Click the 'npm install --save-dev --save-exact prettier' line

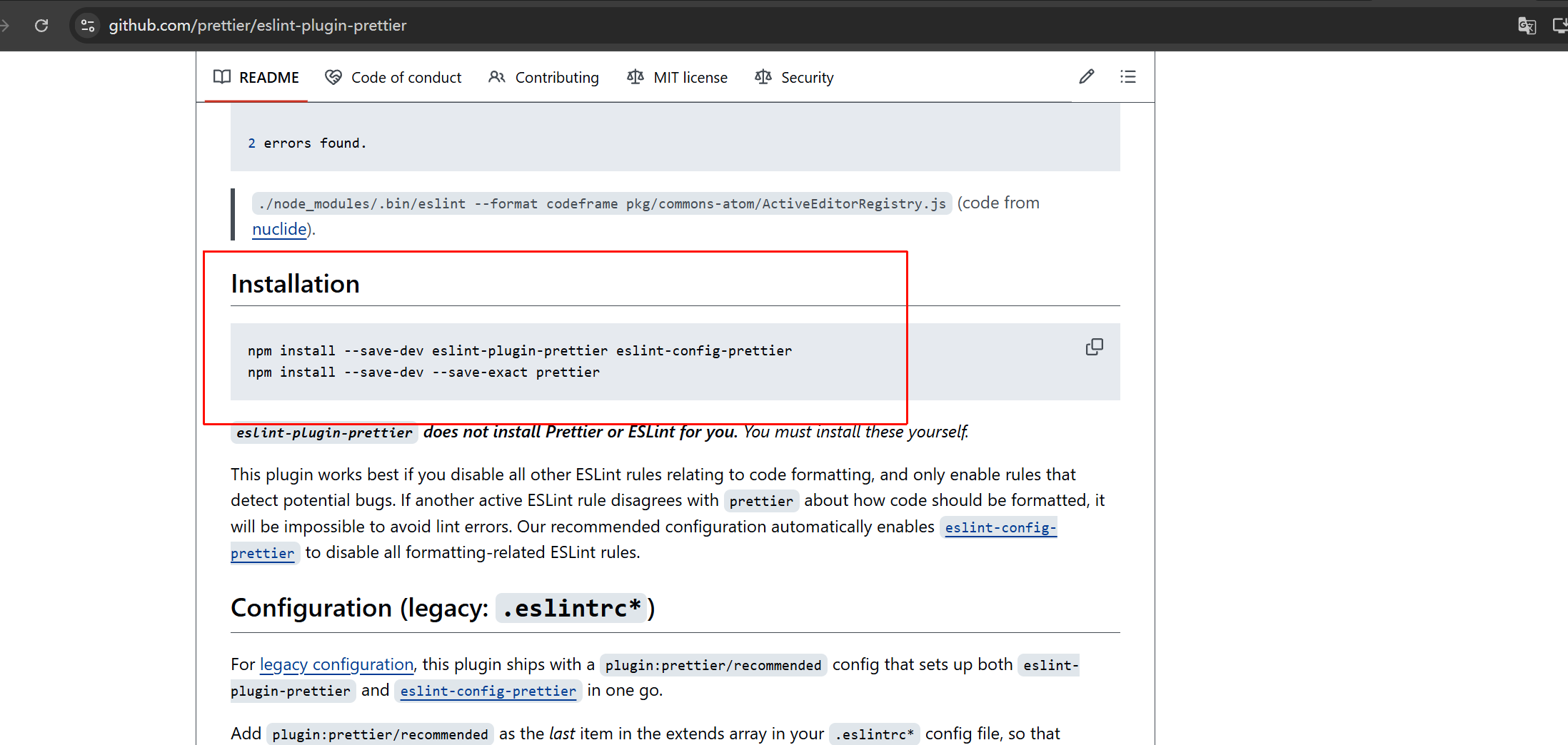[423, 372]
